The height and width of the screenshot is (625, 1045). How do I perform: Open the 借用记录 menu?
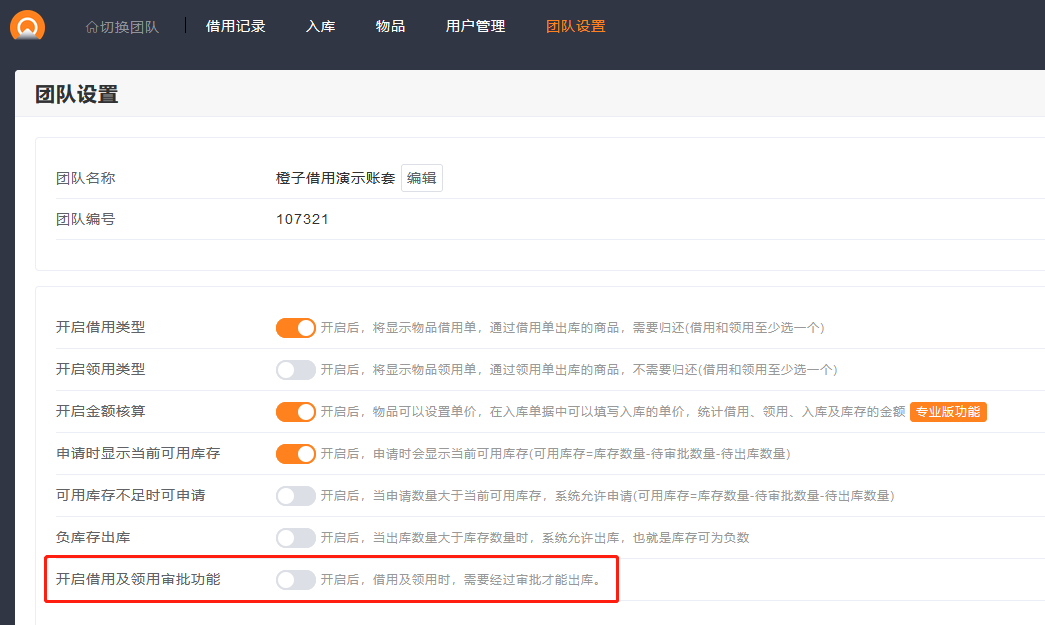pos(235,26)
